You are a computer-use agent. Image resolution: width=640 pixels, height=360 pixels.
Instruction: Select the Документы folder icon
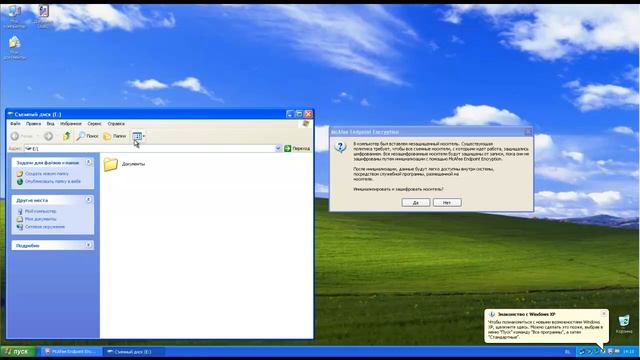(x=111, y=164)
